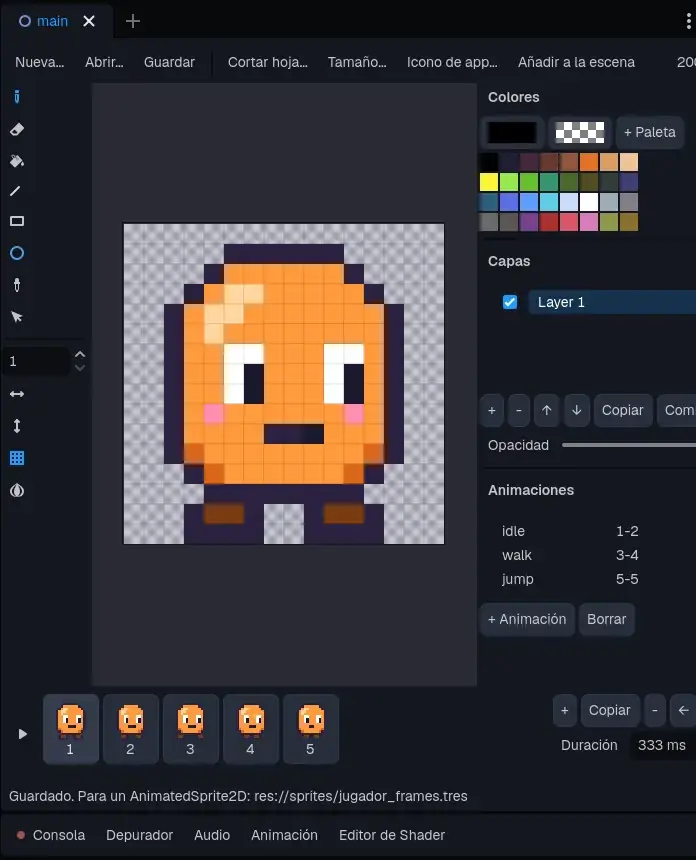Viewport: 696px width, 860px height.
Task: Pick the line drawing tool
Action: tap(15, 191)
